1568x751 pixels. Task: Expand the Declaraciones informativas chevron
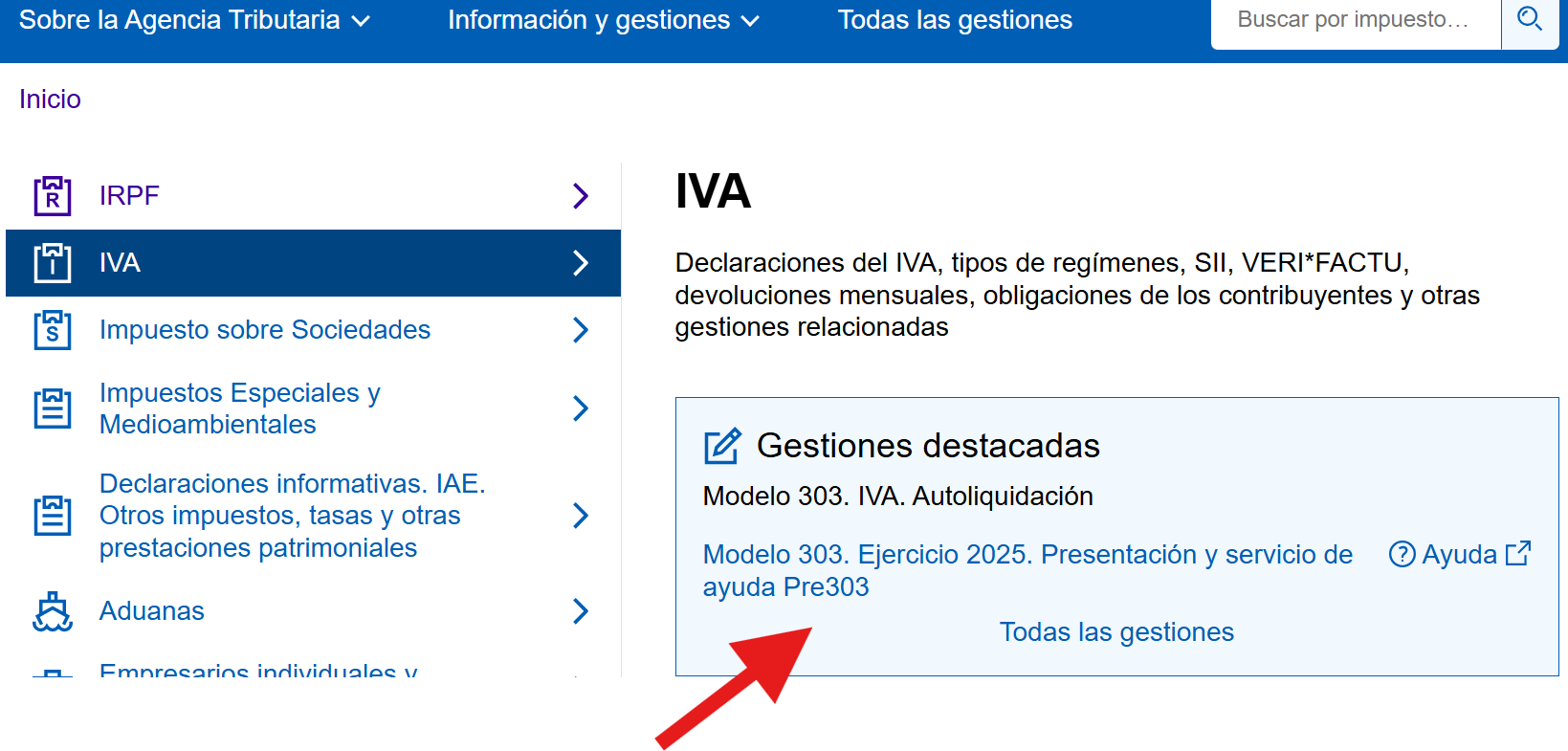[581, 516]
